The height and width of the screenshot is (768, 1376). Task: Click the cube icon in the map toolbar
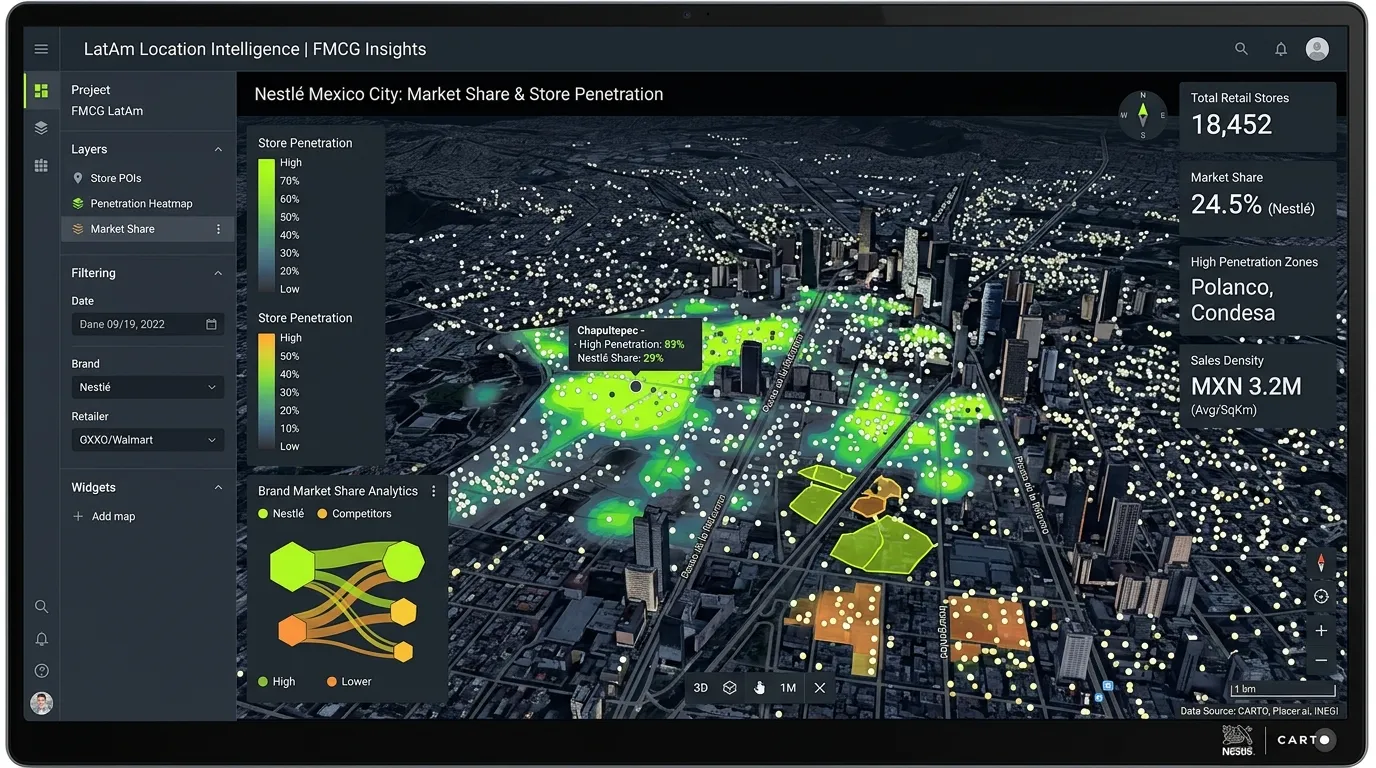(730, 687)
